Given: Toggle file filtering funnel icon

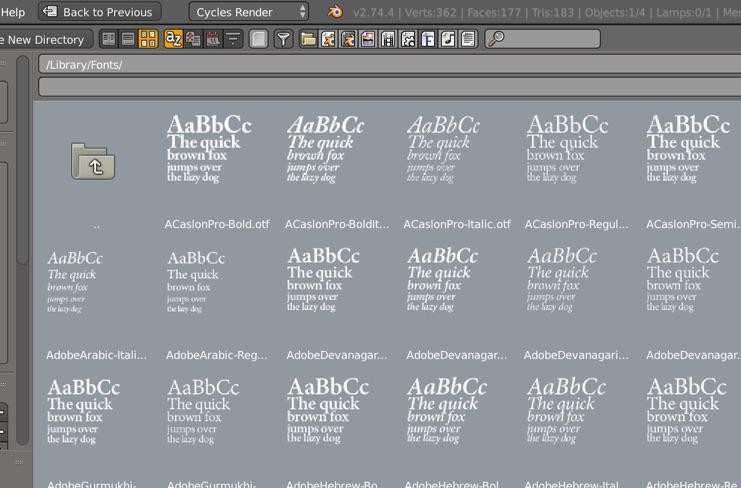Looking at the screenshot, I should tap(283, 39).
